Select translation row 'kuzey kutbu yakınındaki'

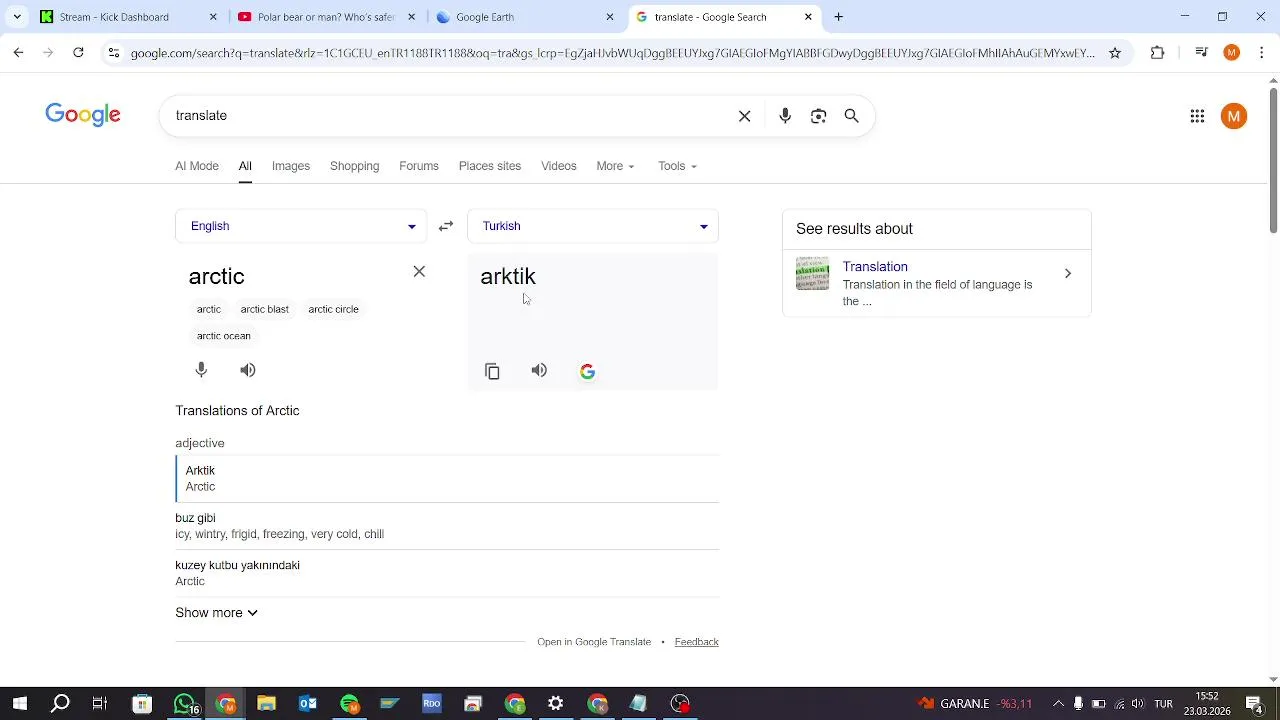pos(447,573)
